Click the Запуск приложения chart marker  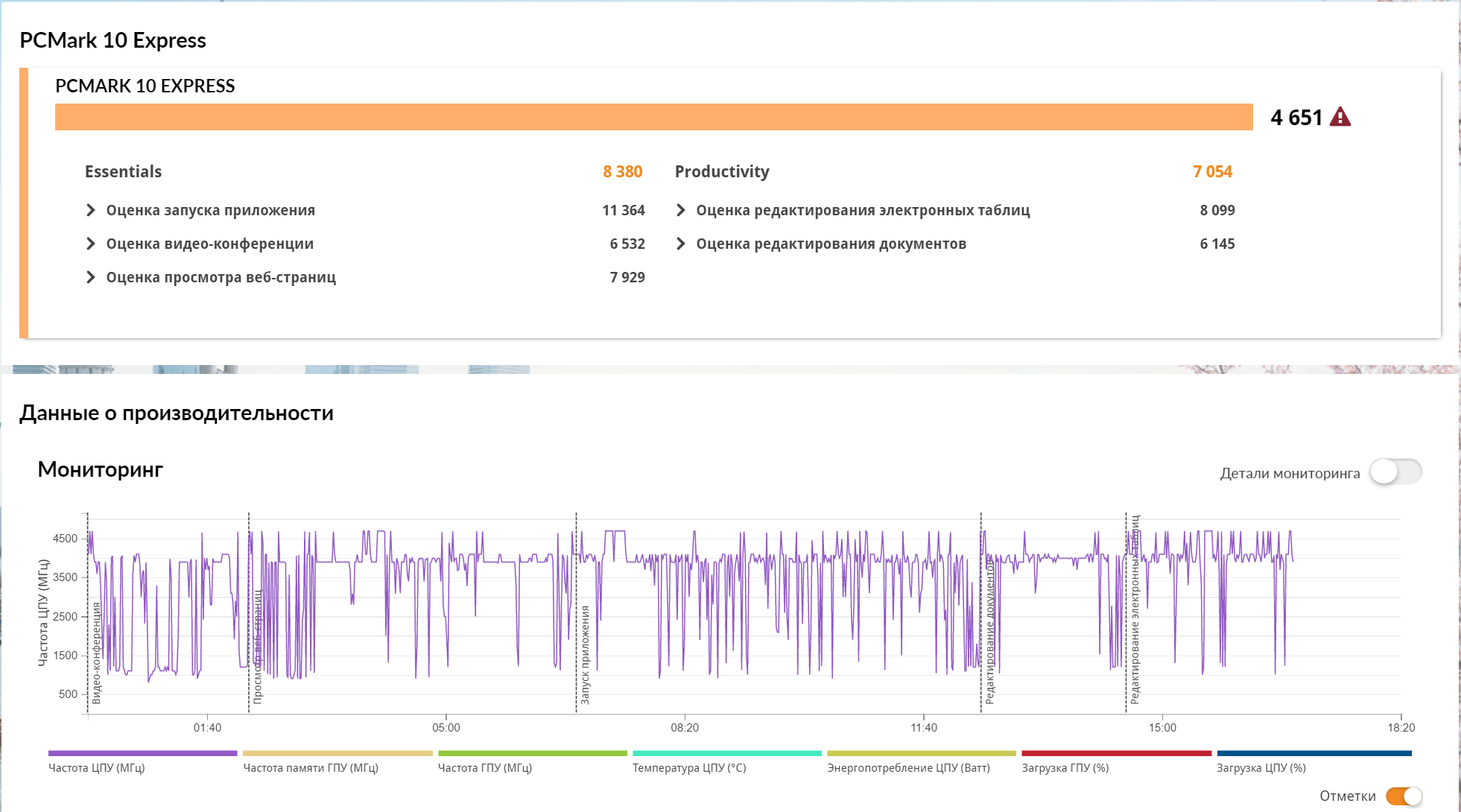tap(585, 654)
